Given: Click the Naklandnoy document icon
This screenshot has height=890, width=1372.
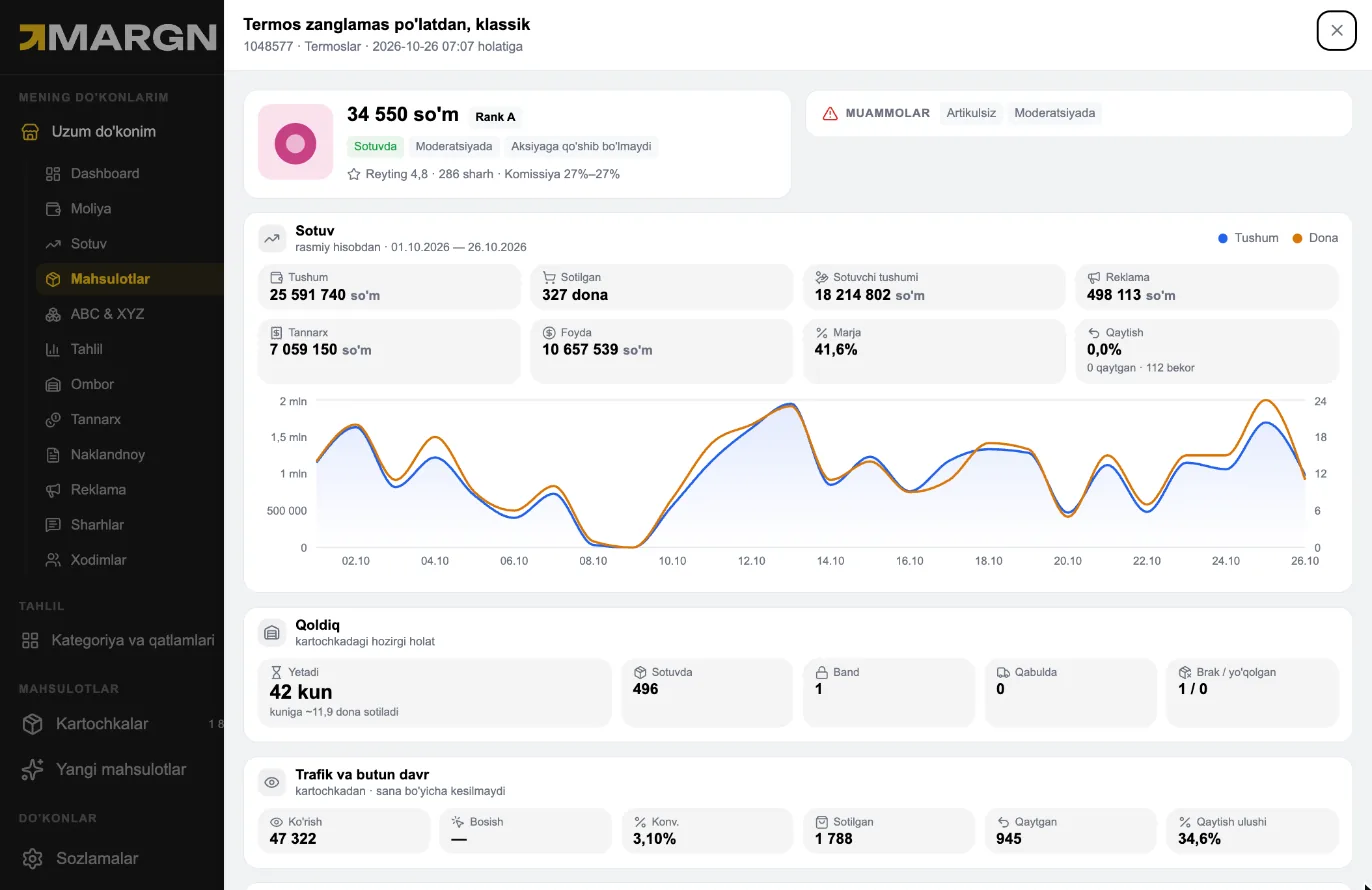Looking at the screenshot, I should coord(53,455).
